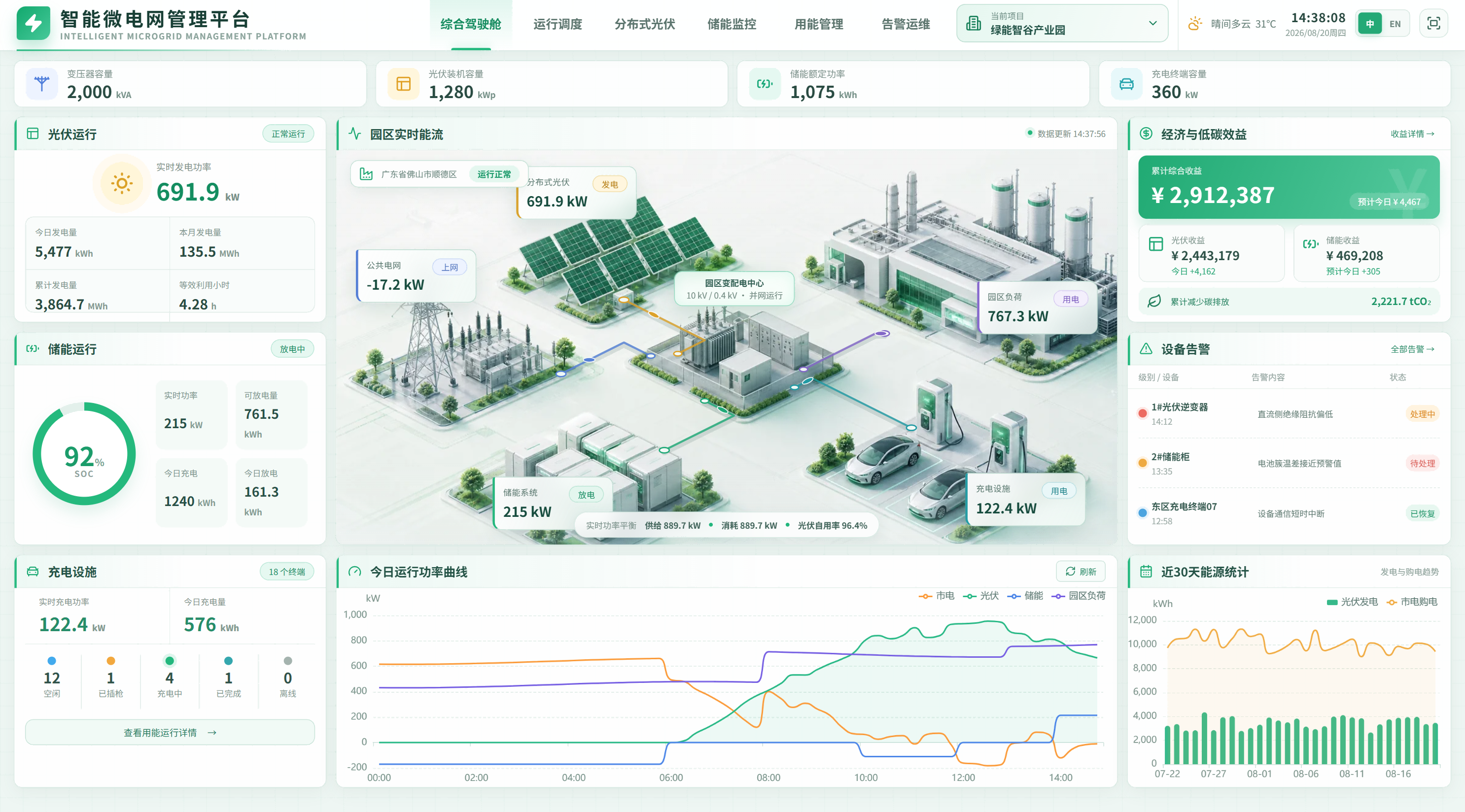Open the 用能管理 tab
Screen dimensions: 1465x812
coord(818,24)
